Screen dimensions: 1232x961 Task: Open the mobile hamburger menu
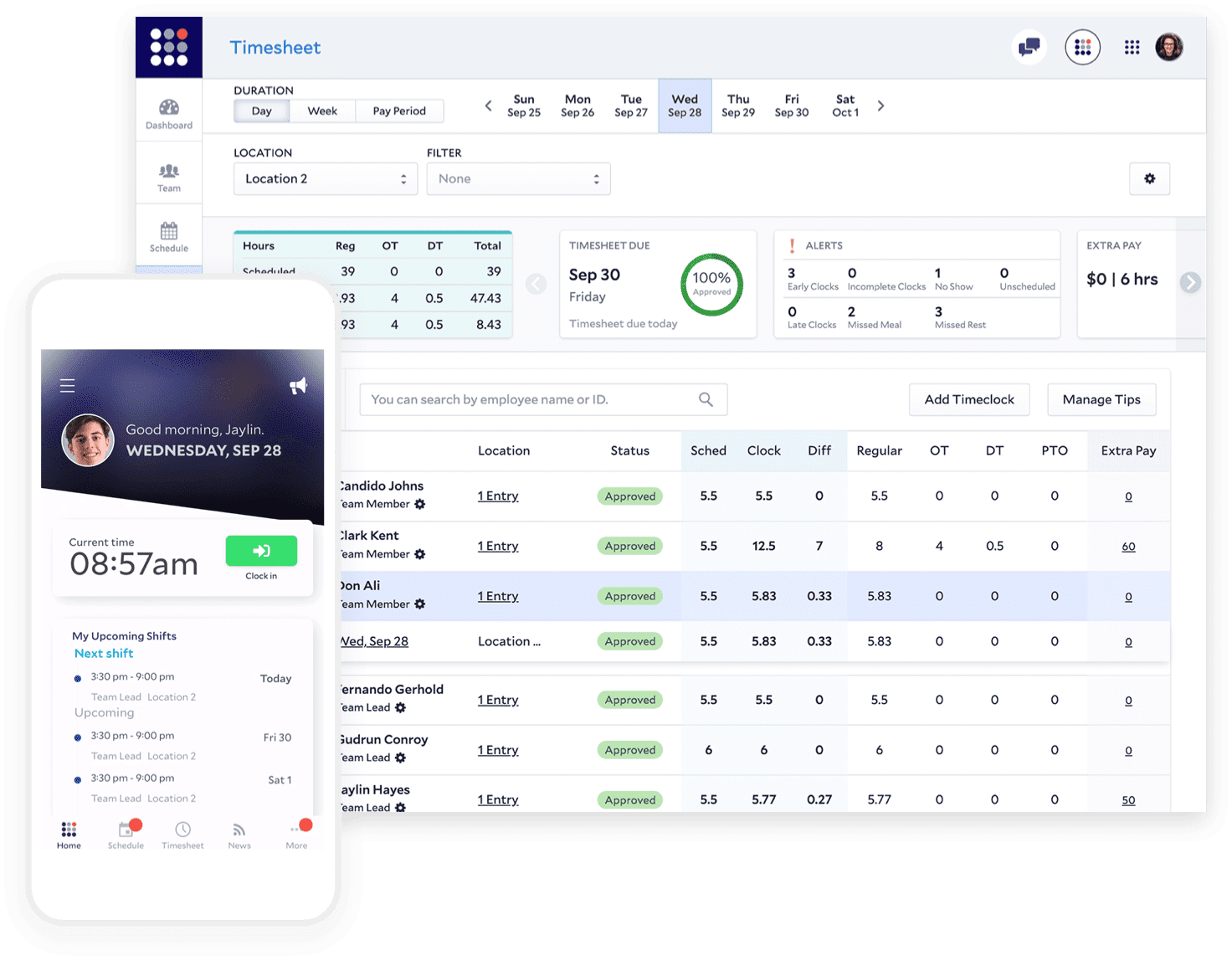pos(68,386)
